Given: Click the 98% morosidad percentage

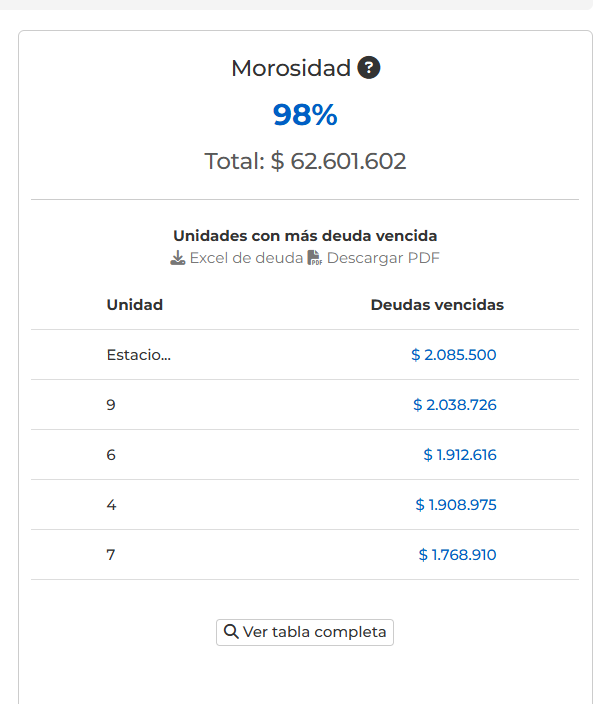Looking at the screenshot, I should [305, 114].
